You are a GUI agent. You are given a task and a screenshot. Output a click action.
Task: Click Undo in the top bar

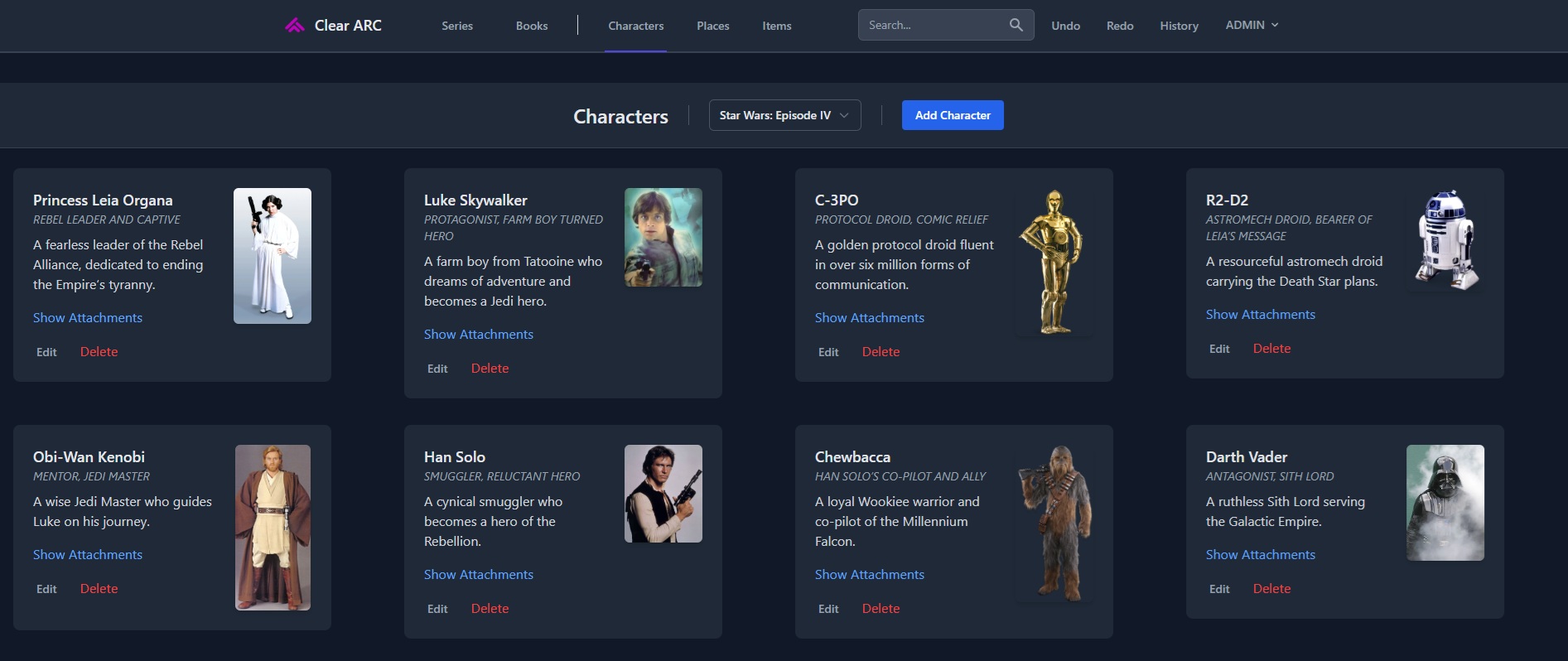(1065, 26)
